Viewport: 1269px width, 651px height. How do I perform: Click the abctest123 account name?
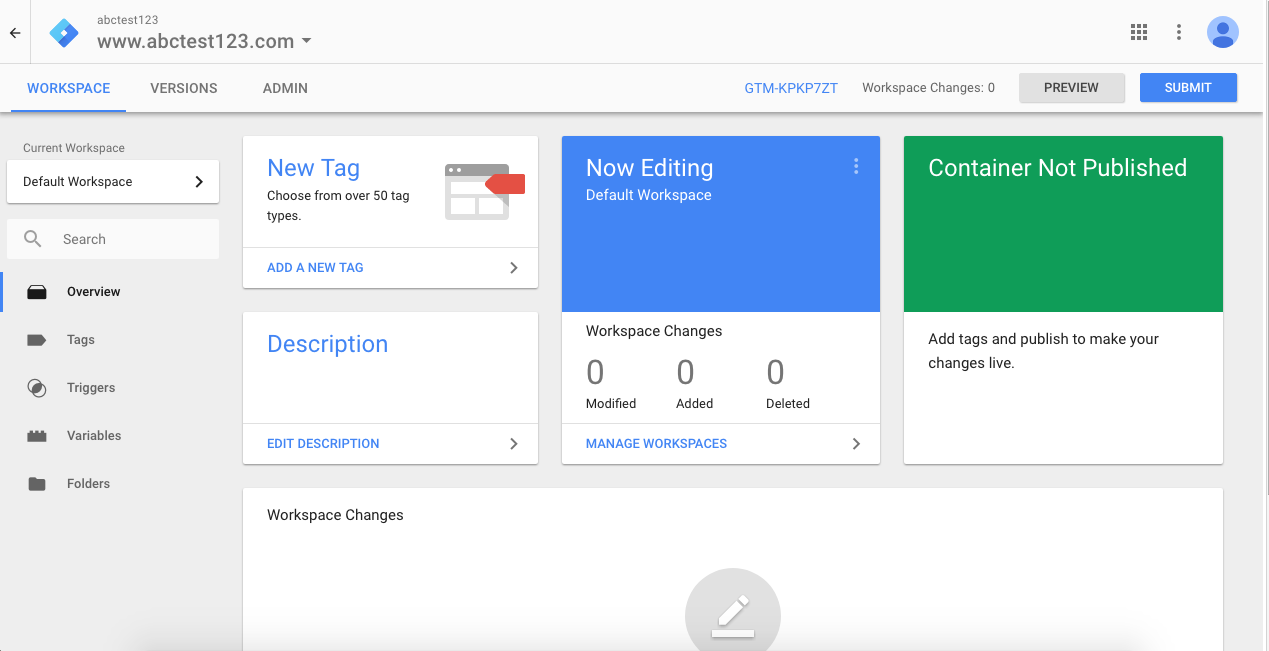127,20
